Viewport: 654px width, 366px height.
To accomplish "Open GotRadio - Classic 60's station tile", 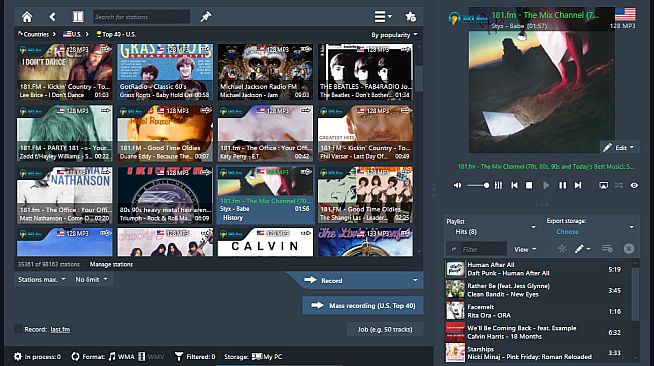I will click(x=165, y=72).
